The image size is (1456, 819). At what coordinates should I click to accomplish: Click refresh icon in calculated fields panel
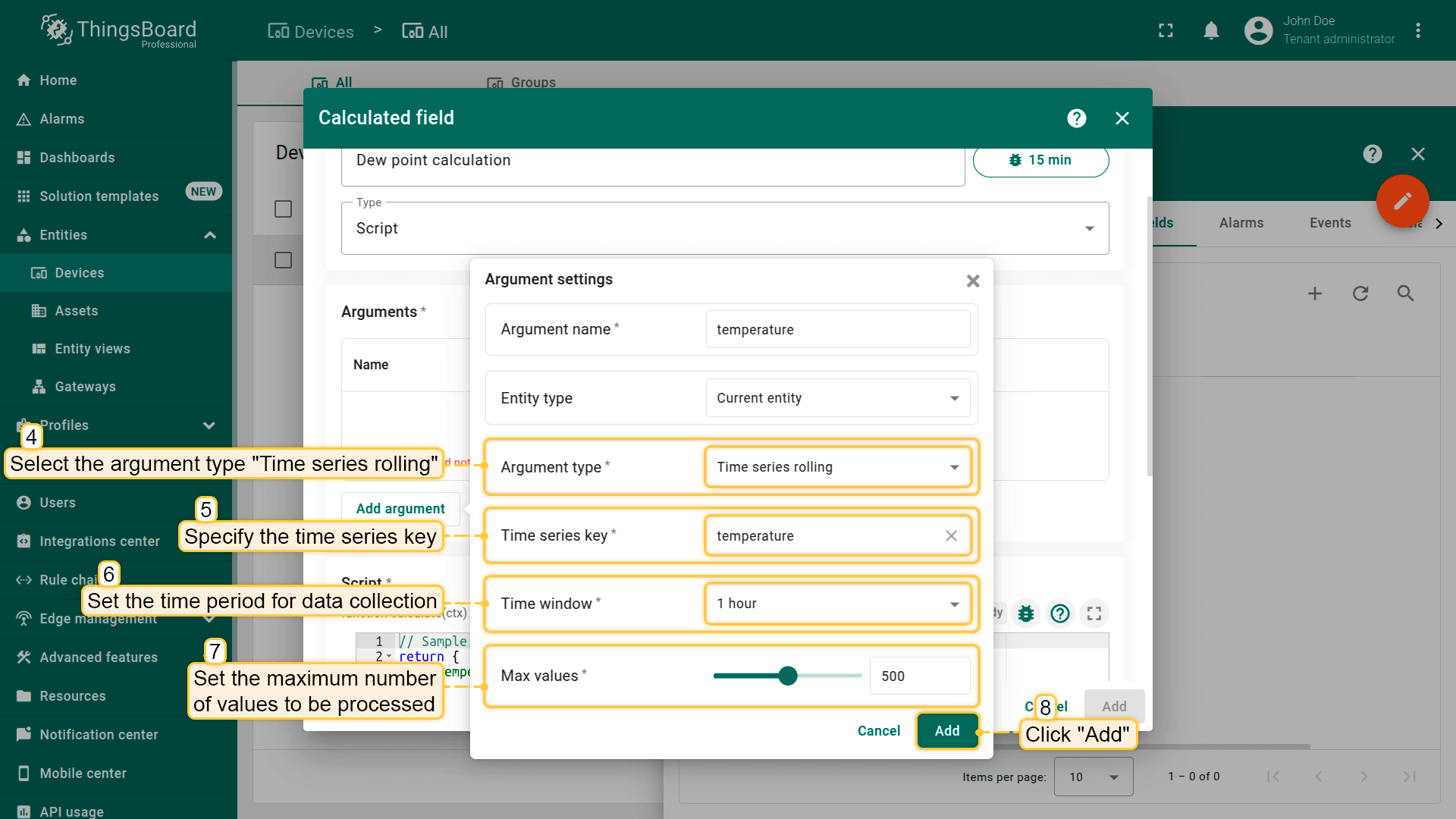click(x=1360, y=293)
